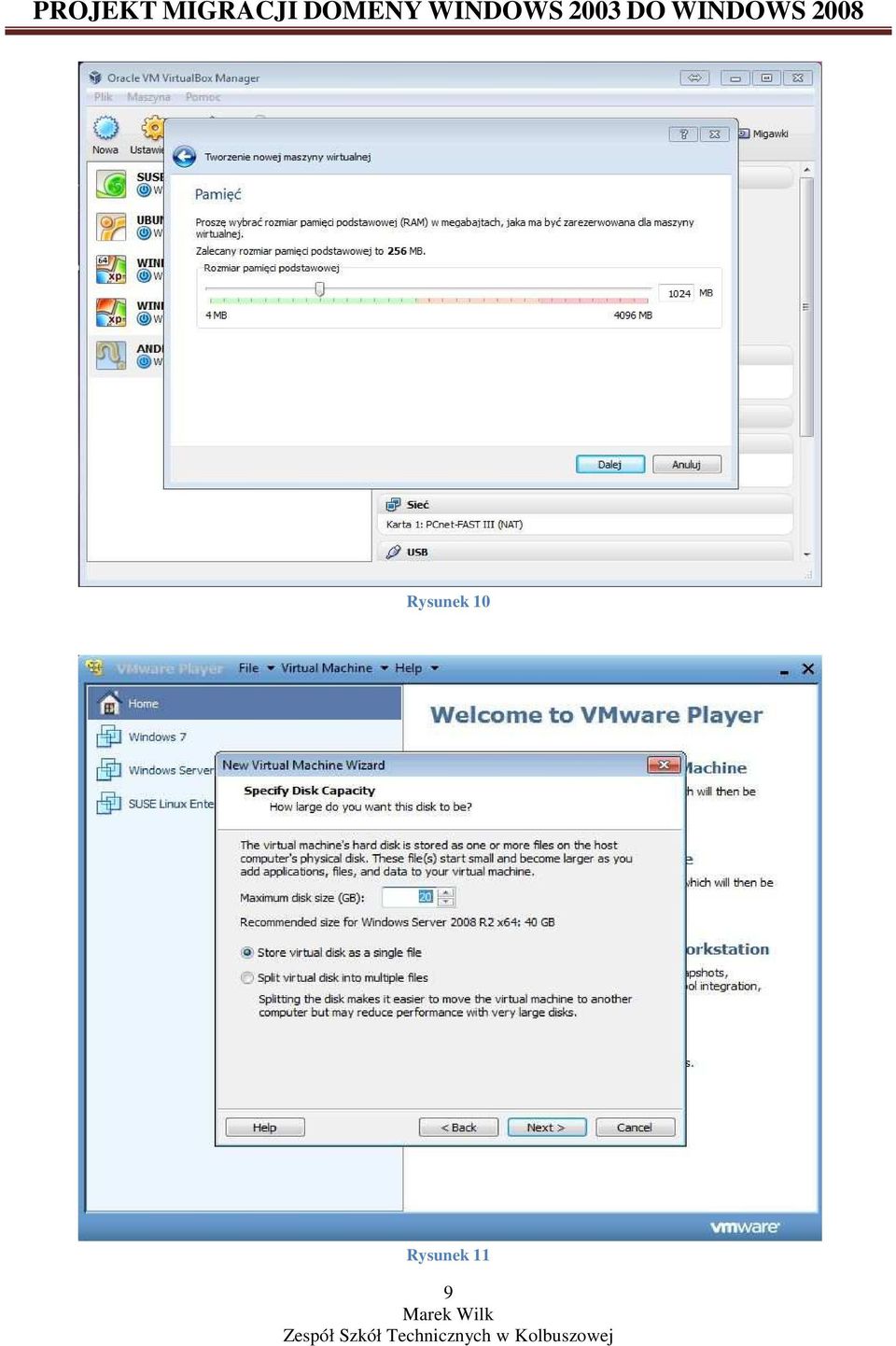Click the text Karta 1: PCnet-FAST III (NAT)
This screenshot has width=896, height=1346.
pos(455,525)
